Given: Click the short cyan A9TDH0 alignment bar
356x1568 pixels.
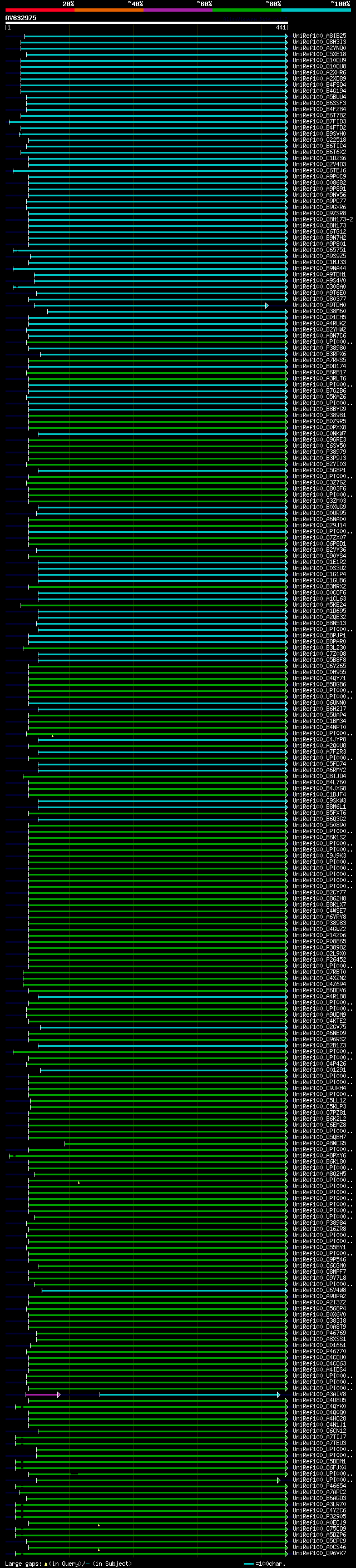Looking at the screenshot, I should (x=150, y=305).
